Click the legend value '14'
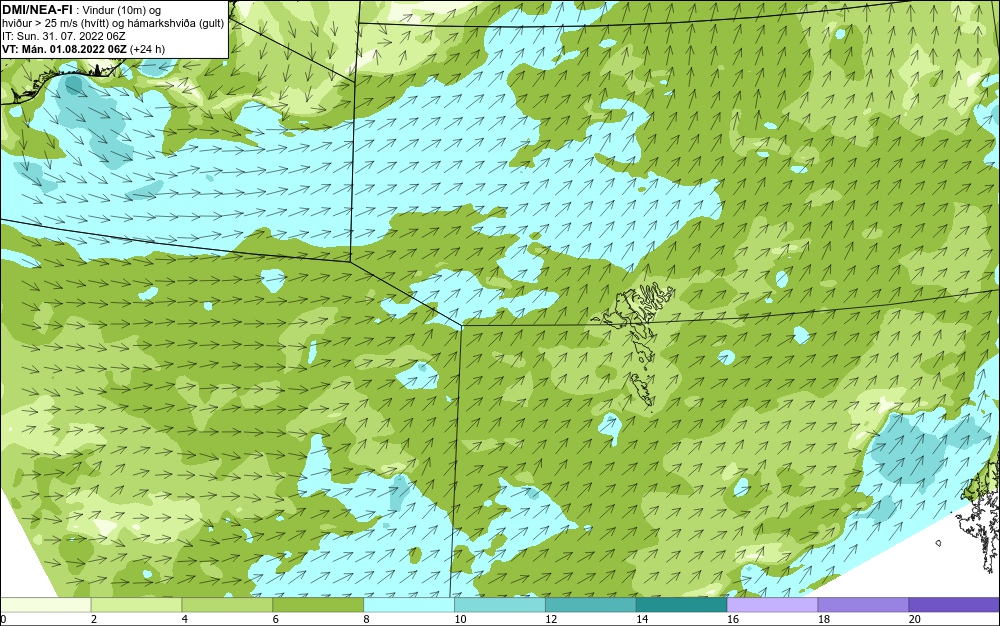Screen dimensions: 1000x626 coord(642,619)
